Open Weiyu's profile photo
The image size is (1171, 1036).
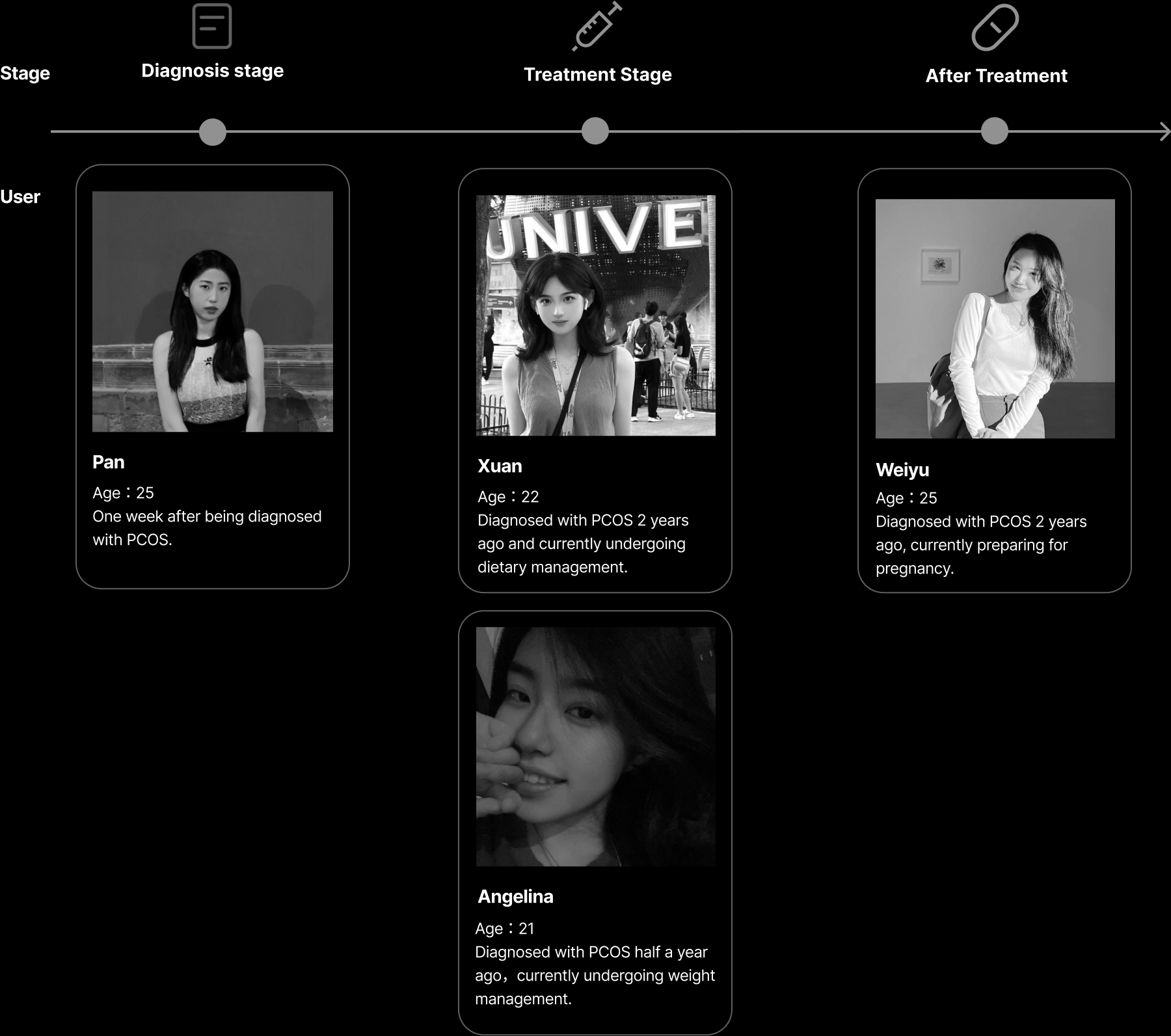pyautogui.click(x=995, y=319)
